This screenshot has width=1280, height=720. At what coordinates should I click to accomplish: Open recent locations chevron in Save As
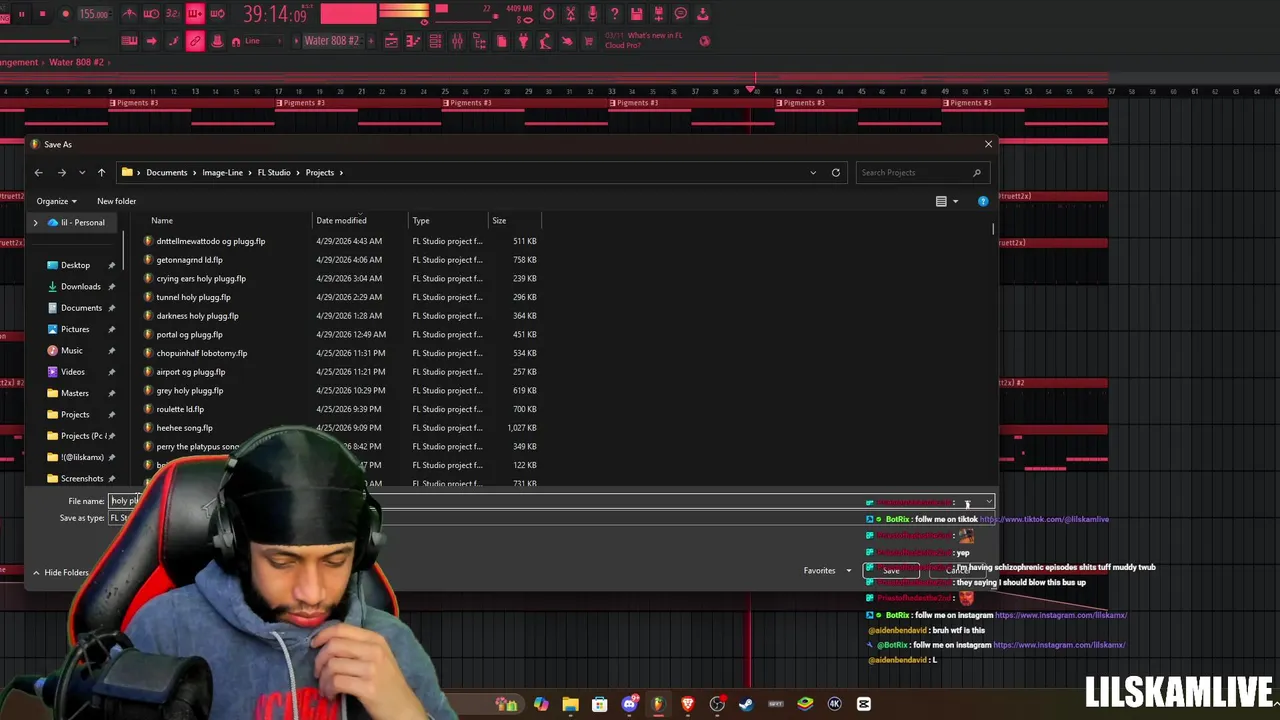tap(82, 173)
